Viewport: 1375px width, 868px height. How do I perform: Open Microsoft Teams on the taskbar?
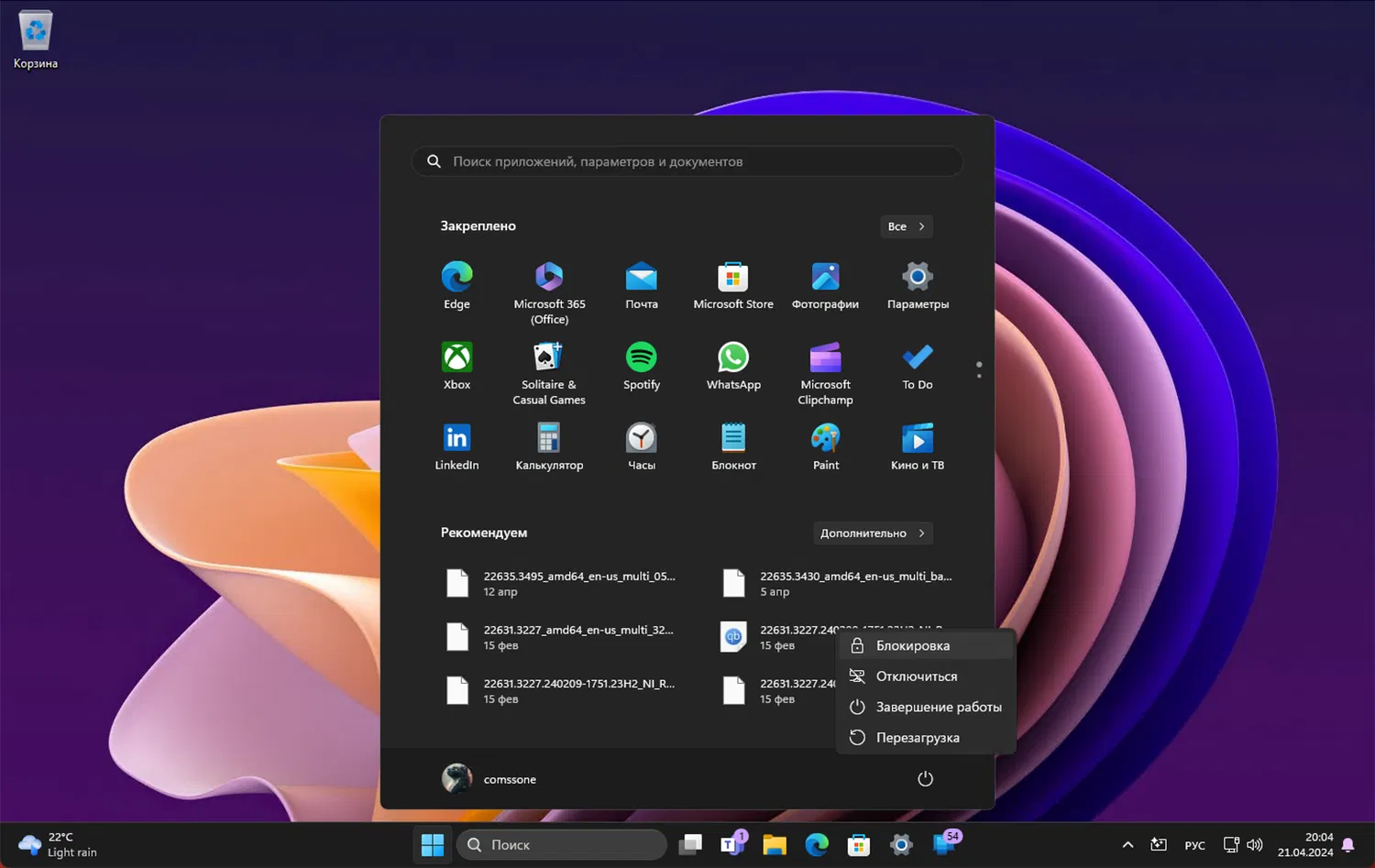pyautogui.click(x=733, y=845)
